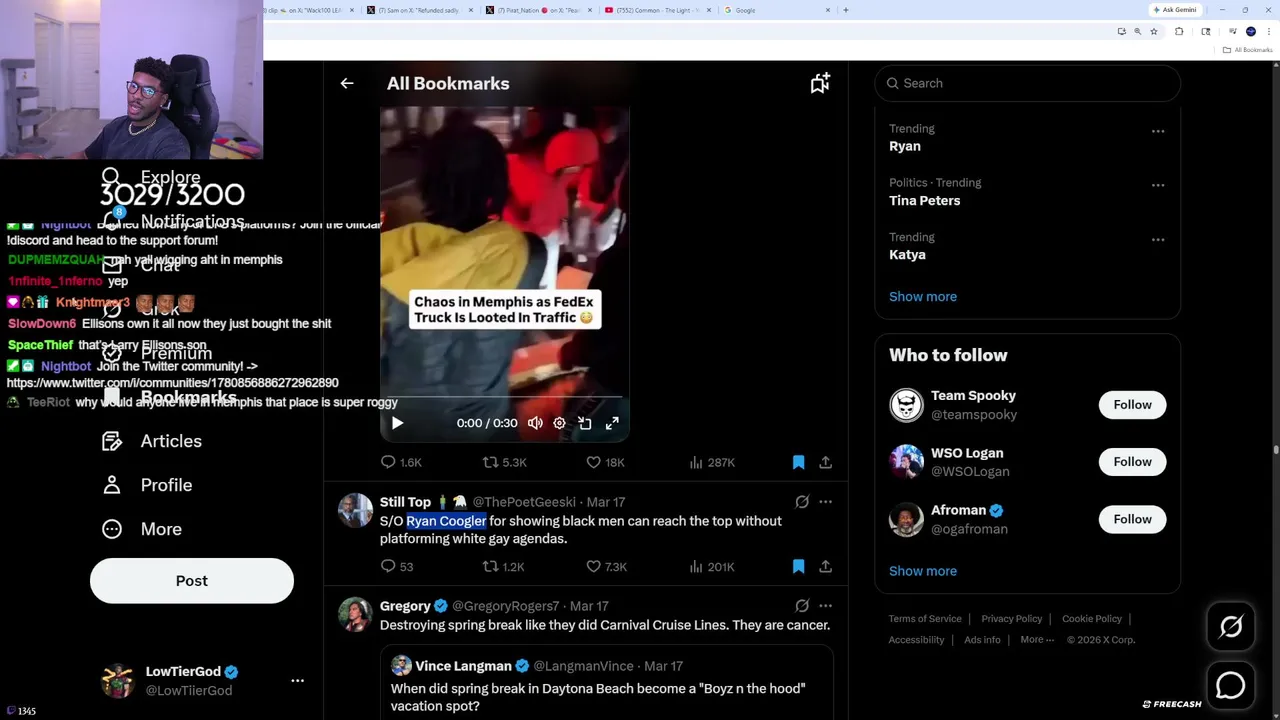Like the video post with 18K likes

(605, 462)
